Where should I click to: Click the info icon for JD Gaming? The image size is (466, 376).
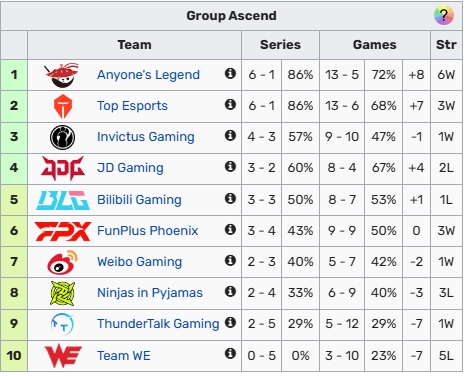(x=230, y=166)
